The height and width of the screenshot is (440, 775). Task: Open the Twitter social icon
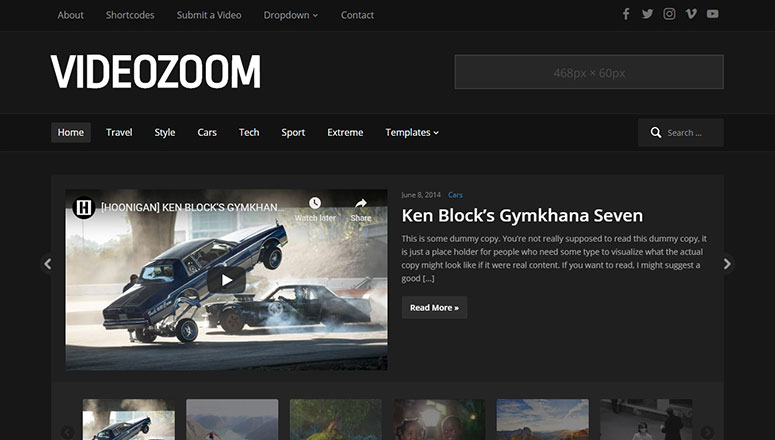[x=647, y=14]
